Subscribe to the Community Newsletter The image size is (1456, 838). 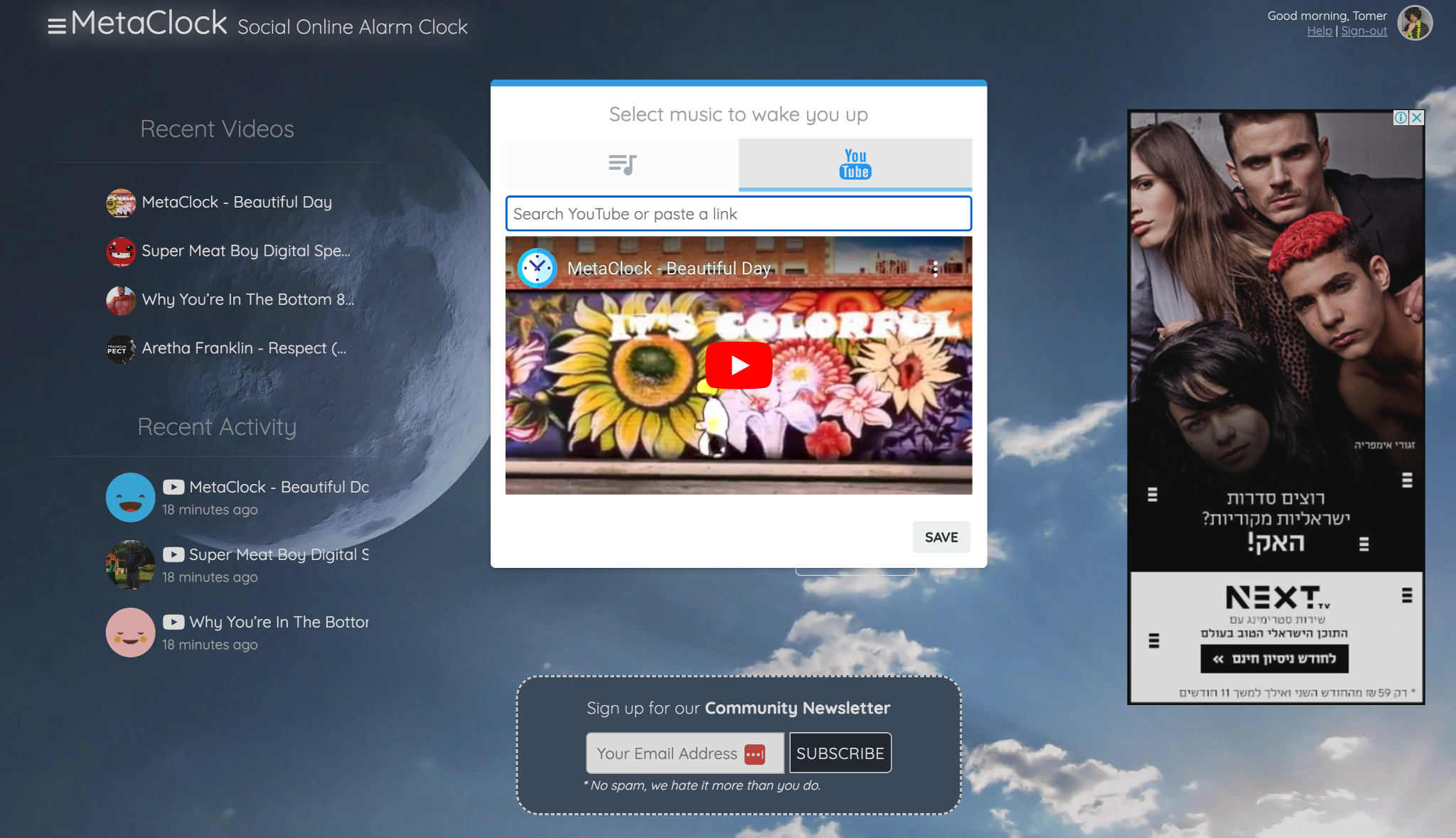pos(840,753)
